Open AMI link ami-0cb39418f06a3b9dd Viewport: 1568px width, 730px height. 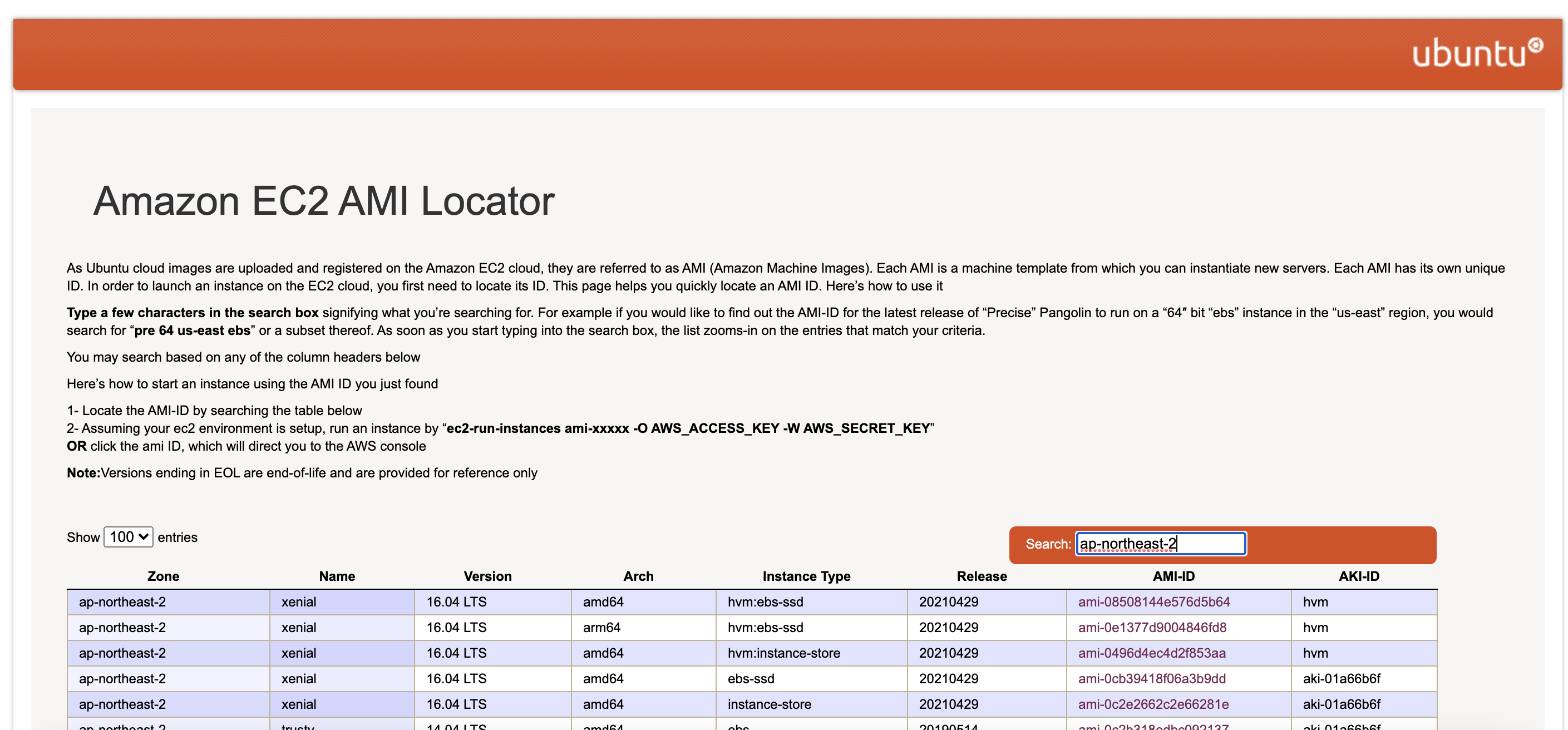(1152, 678)
